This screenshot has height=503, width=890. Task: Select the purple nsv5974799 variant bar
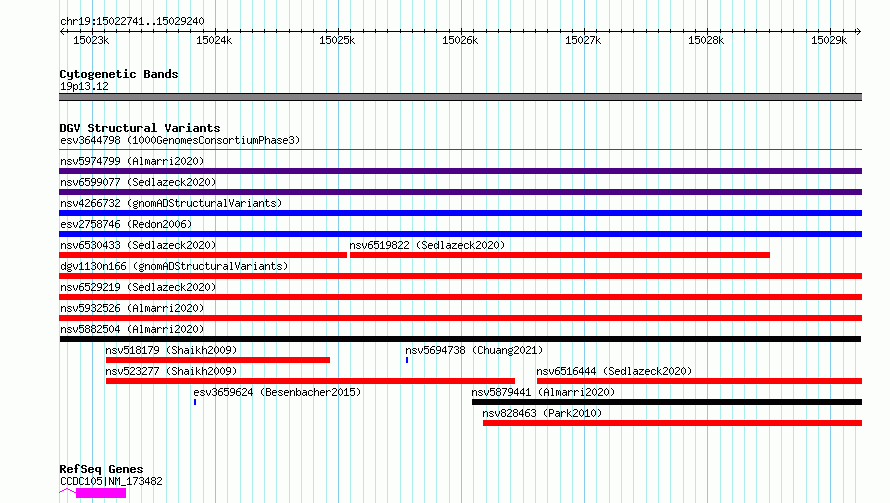[460, 171]
